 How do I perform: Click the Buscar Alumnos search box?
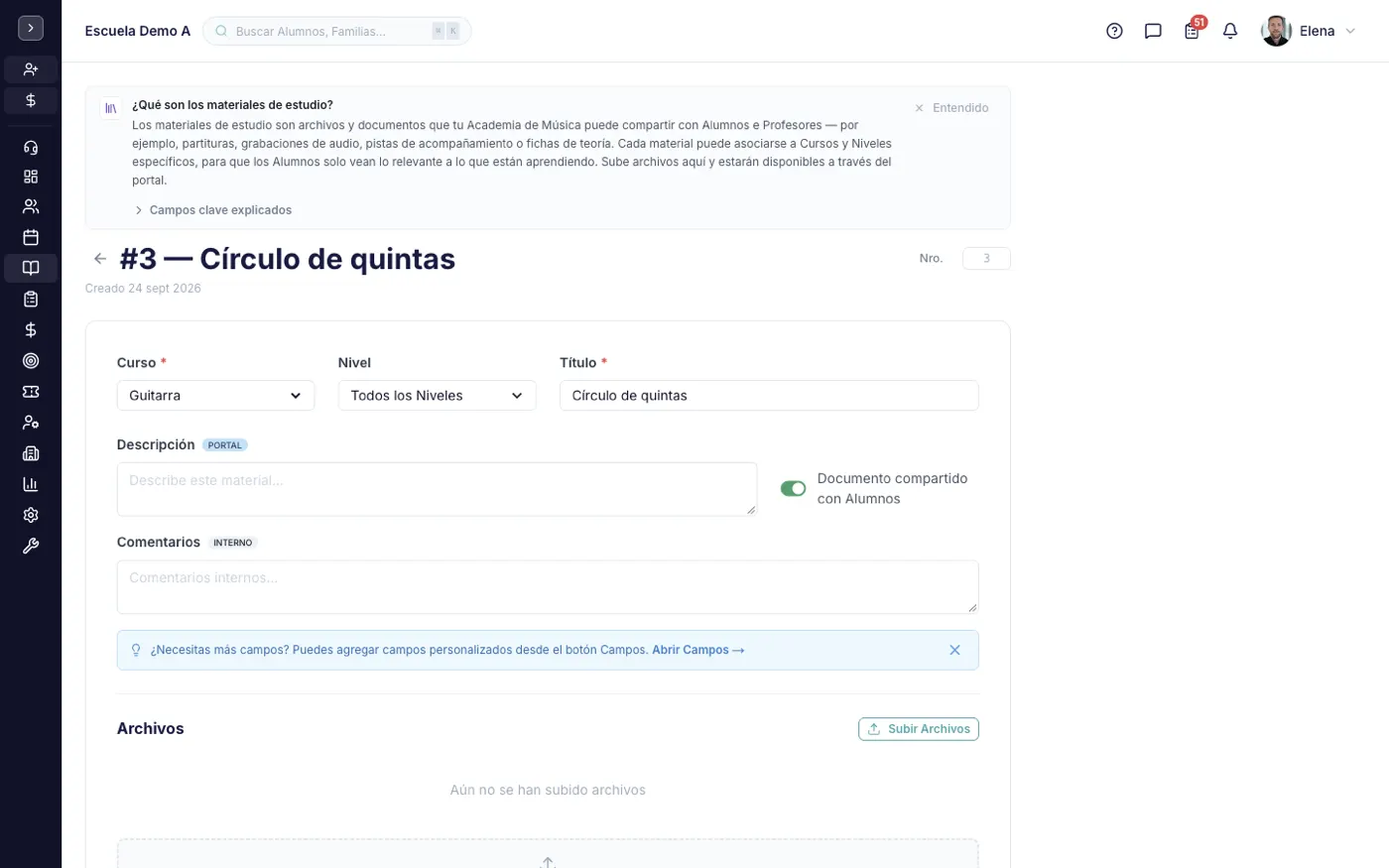(336, 31)
